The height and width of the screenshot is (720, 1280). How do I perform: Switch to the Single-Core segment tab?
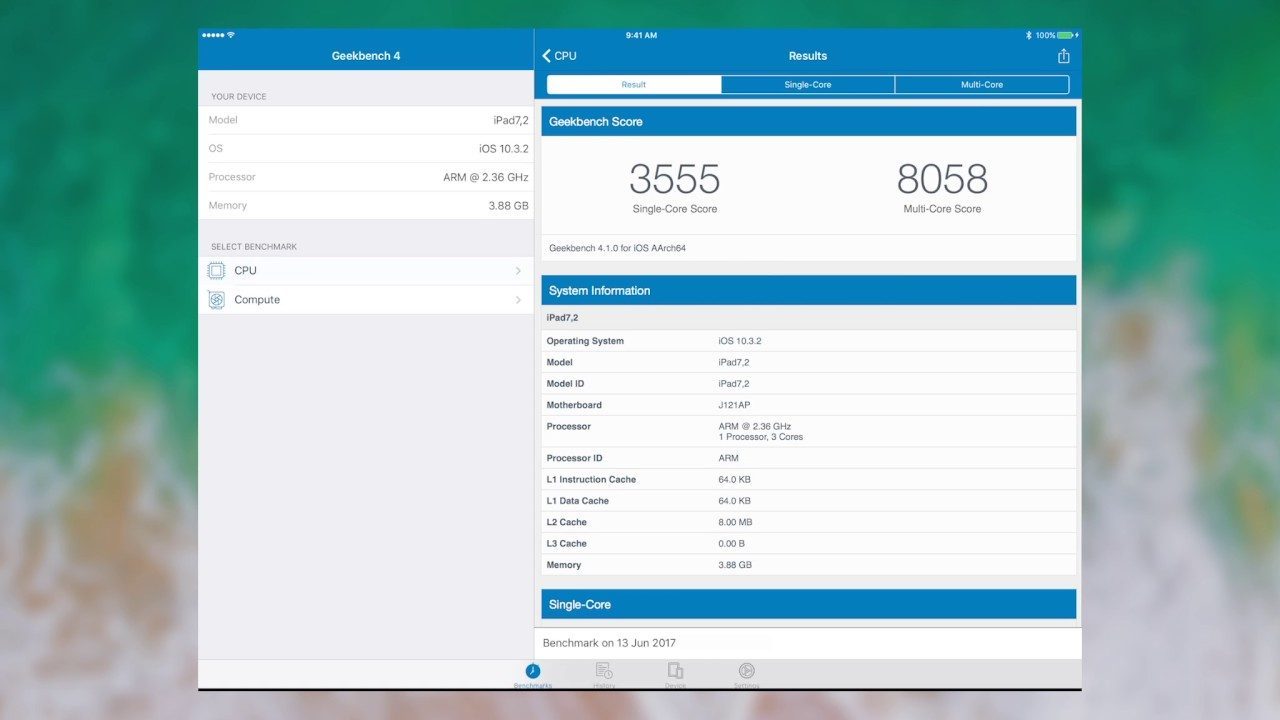tap(808, 85)
